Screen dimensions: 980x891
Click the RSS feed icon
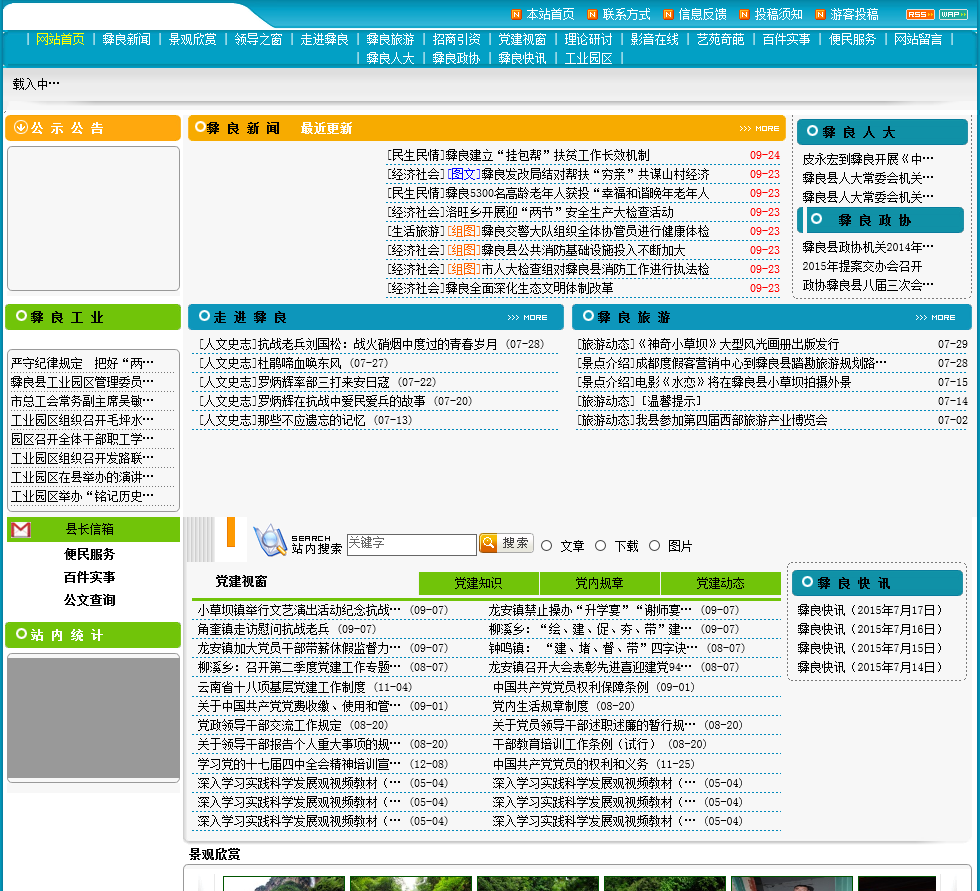pyautogui.click(x=920, y=14)
